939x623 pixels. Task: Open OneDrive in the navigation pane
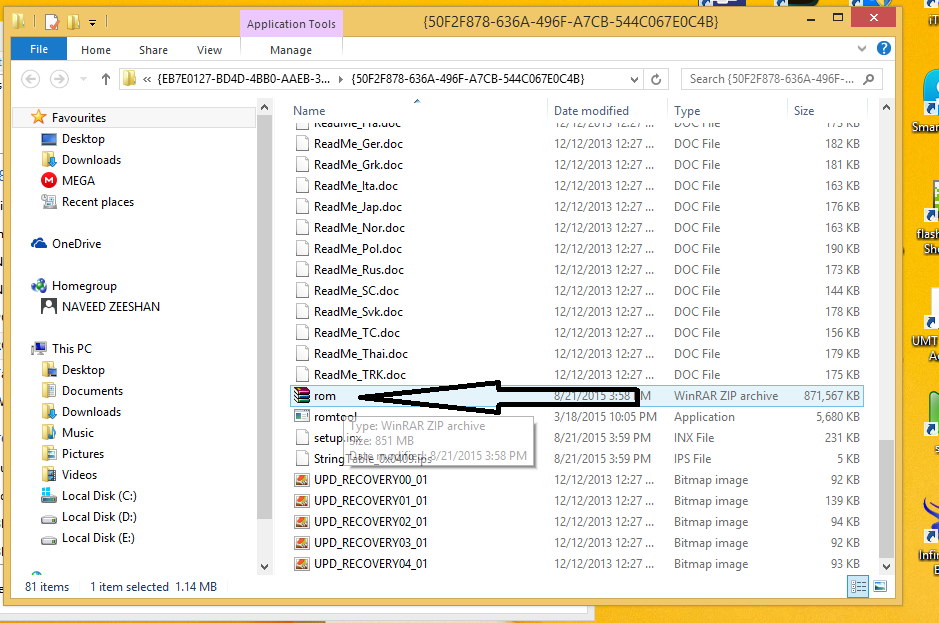(x=76, y=244)
